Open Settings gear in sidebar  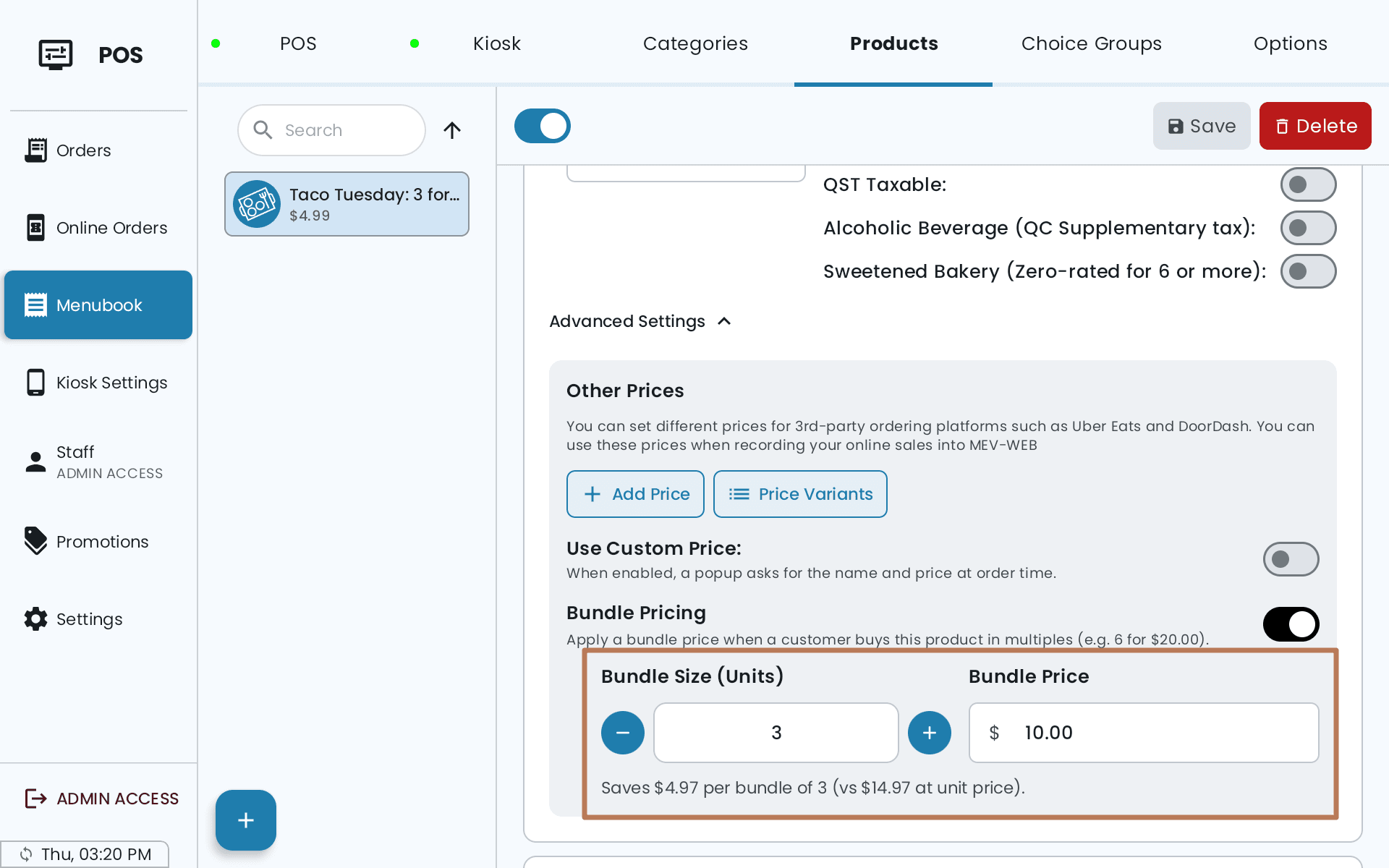[x=98, y=619]
